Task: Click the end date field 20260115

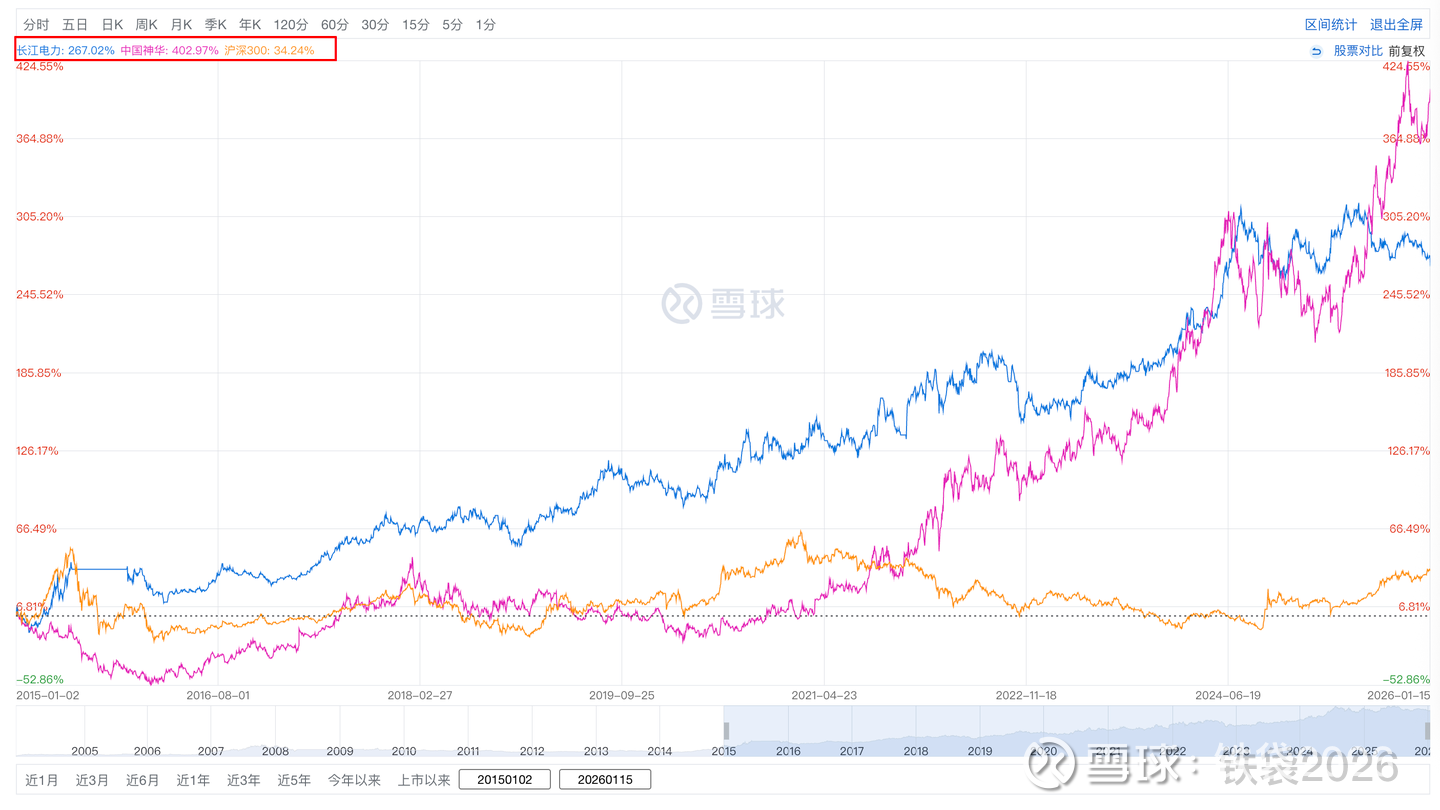Action: [x=605, y=780]
